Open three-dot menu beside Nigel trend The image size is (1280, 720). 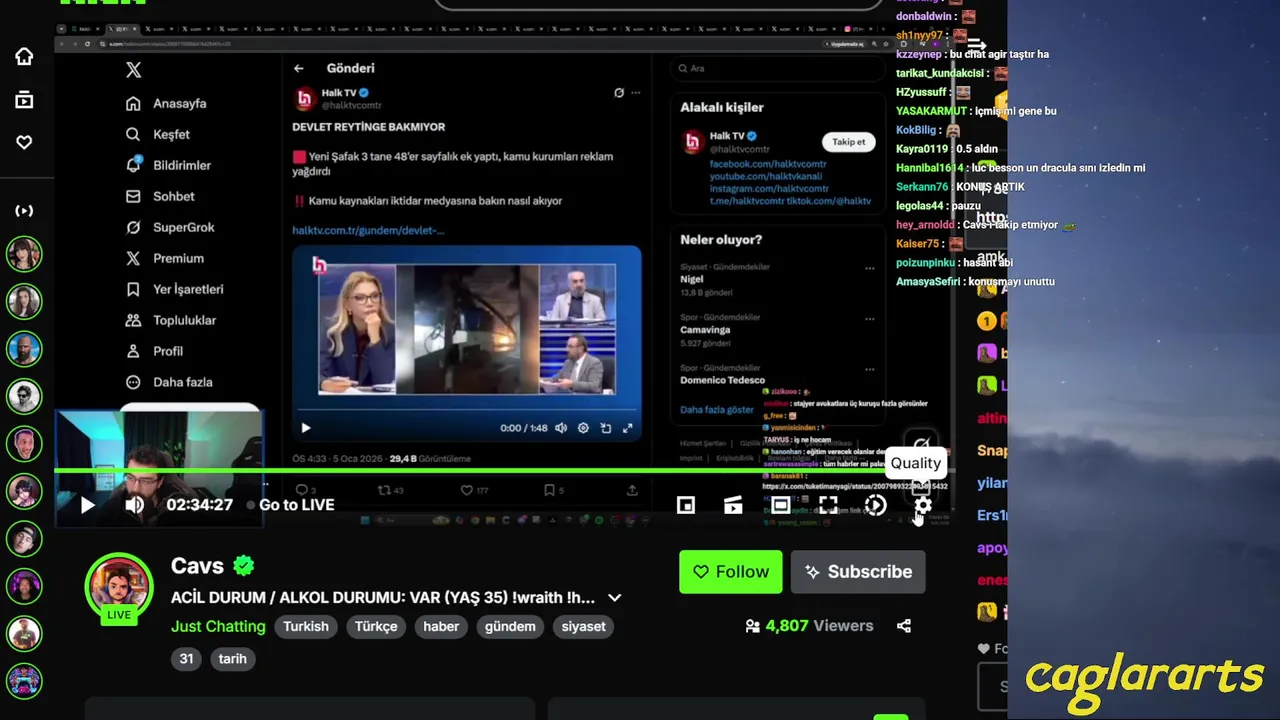click(x=869, y=268)
